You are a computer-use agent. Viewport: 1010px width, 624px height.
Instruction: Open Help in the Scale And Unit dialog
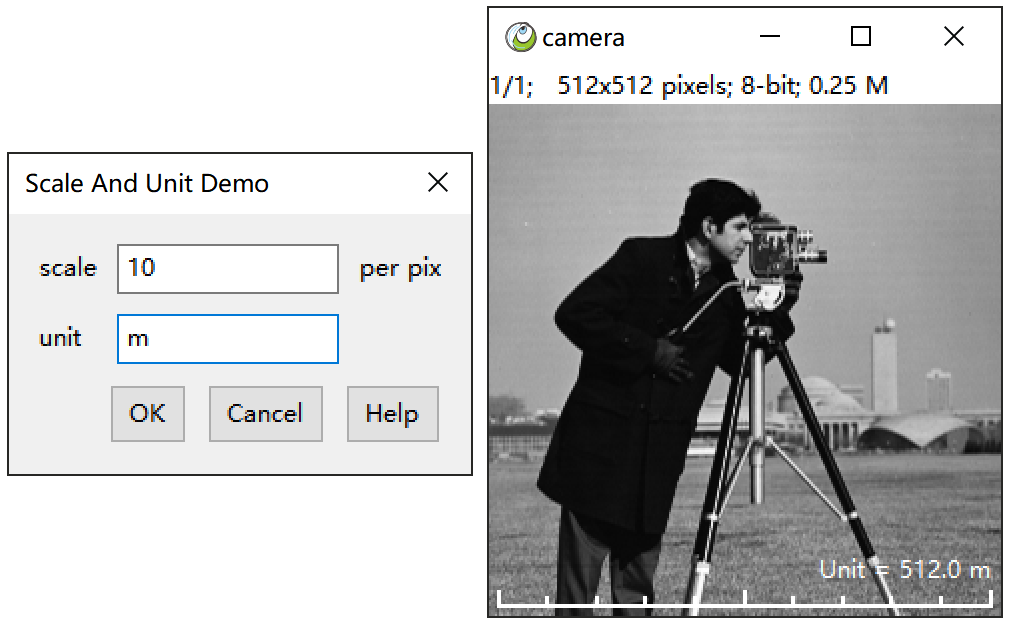coord(392,413)
